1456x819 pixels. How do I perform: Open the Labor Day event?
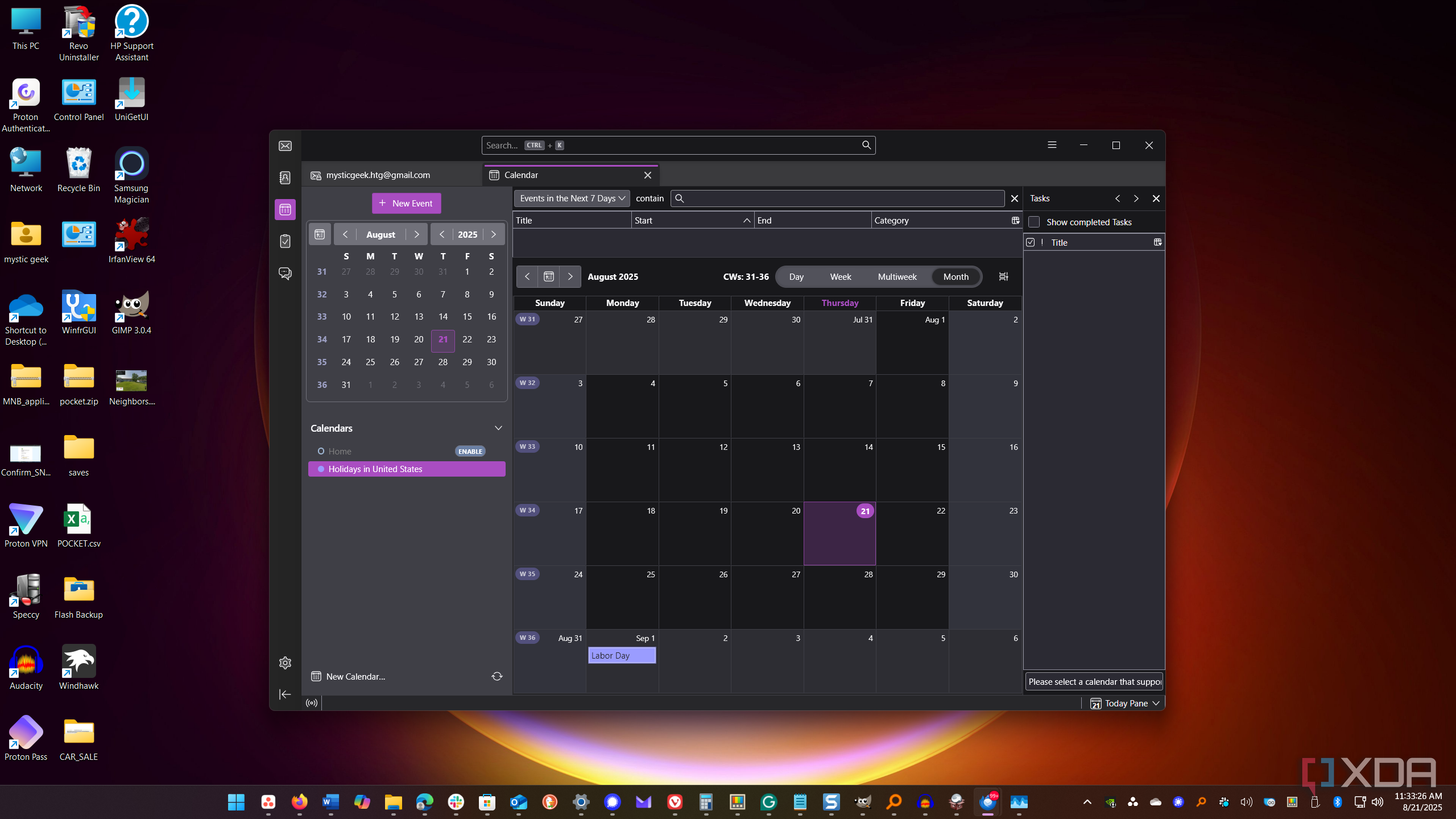coord(621,655)
